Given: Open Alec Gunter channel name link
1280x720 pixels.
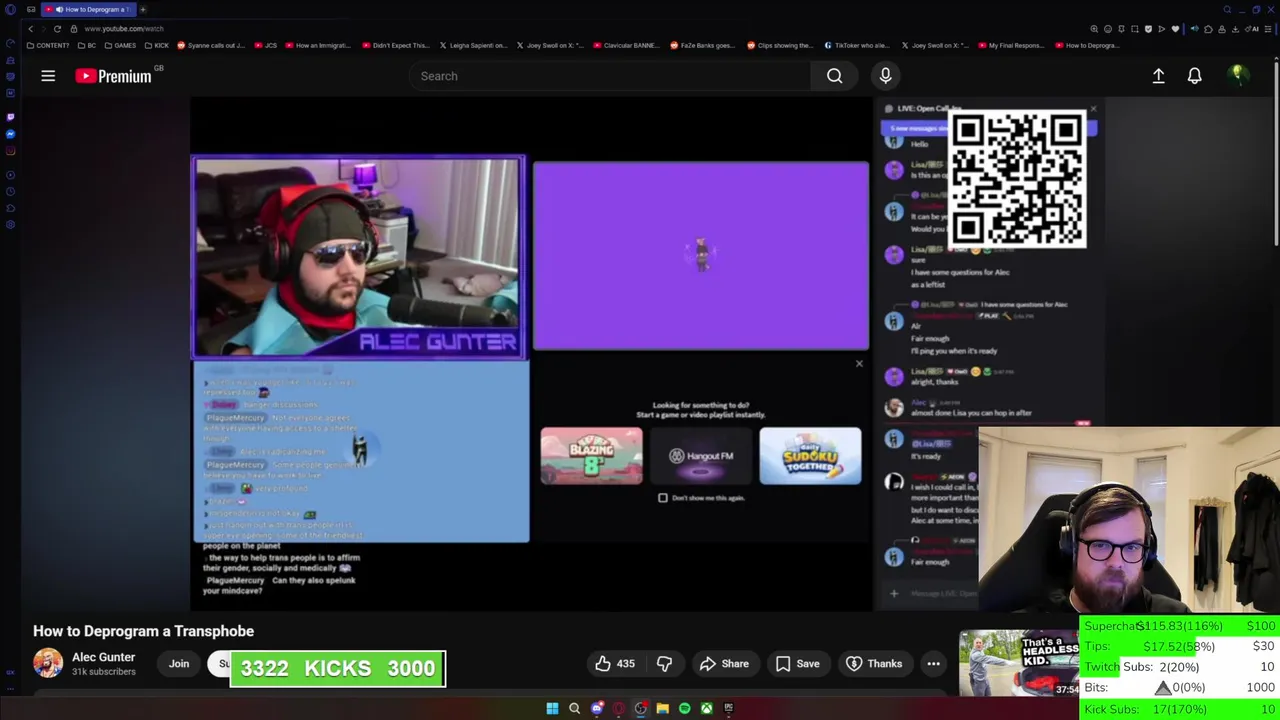Looking at the screenshot, I should coord(103,657).
